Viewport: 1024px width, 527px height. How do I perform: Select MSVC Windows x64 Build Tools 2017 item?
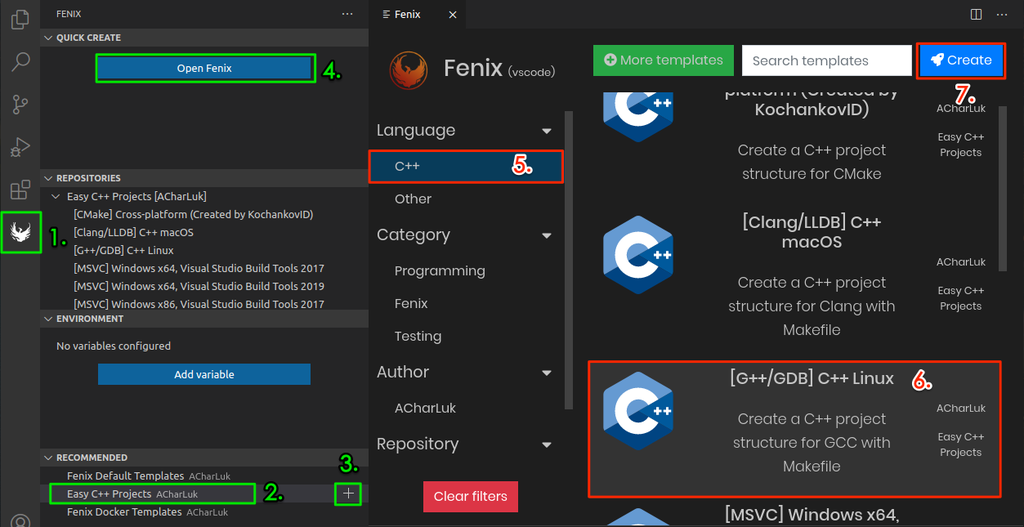pos(199,268)
